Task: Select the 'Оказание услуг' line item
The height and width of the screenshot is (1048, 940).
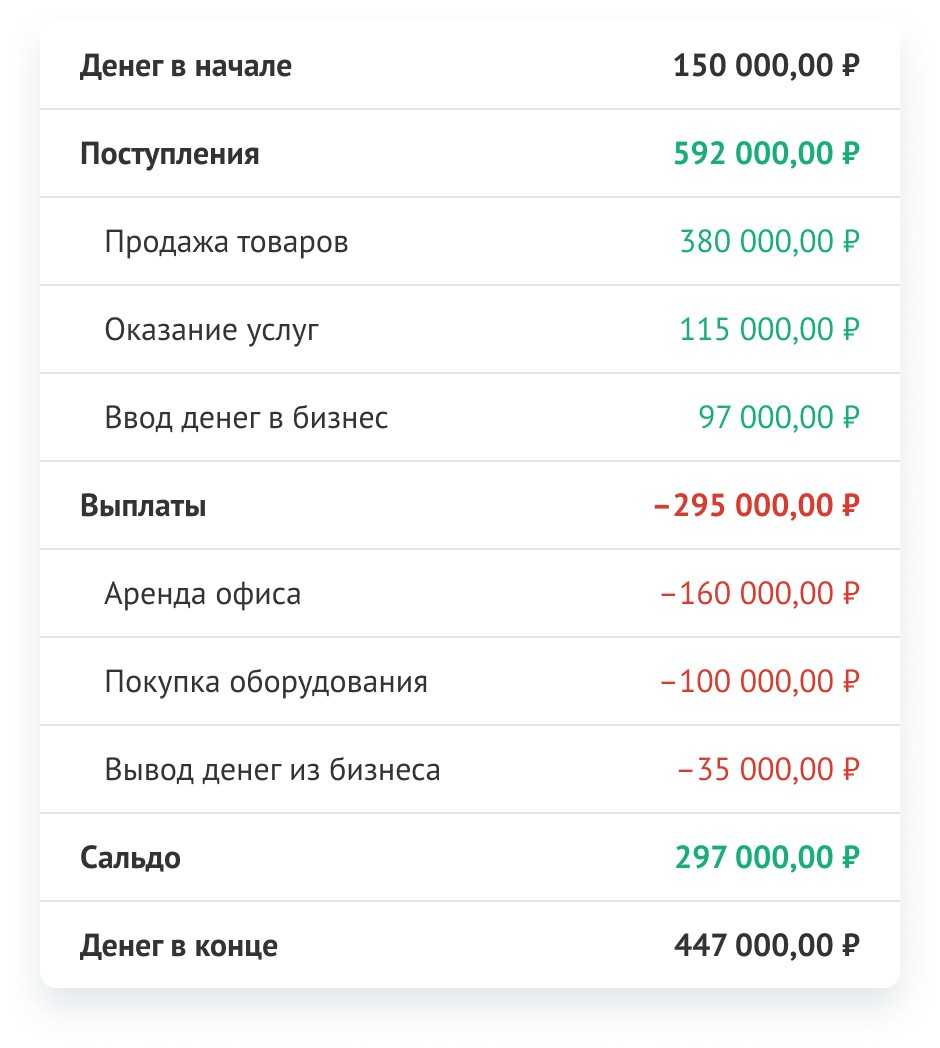Action: click(x=212, y=331)
